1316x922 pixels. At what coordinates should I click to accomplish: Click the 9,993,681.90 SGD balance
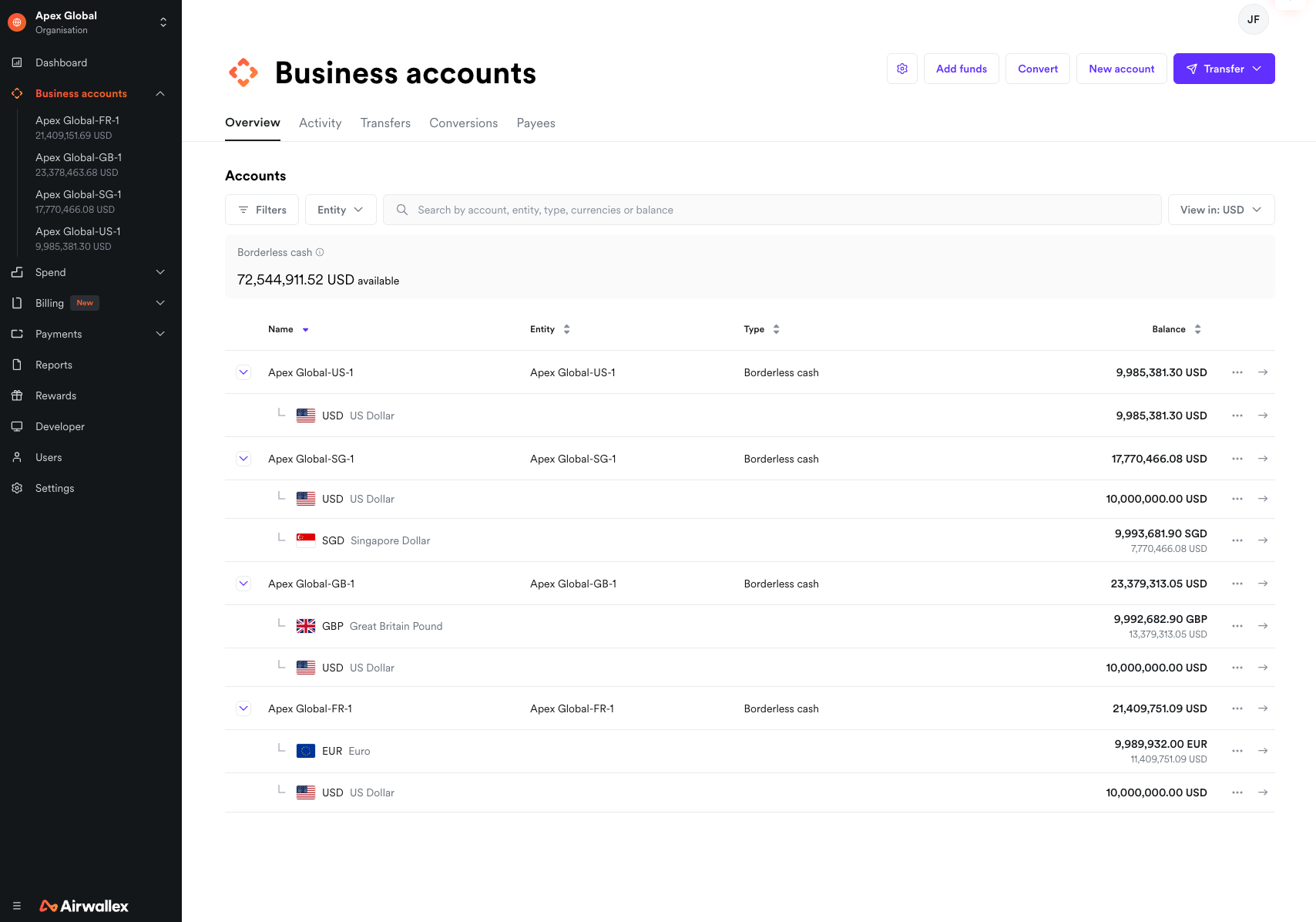point(1160,533)
